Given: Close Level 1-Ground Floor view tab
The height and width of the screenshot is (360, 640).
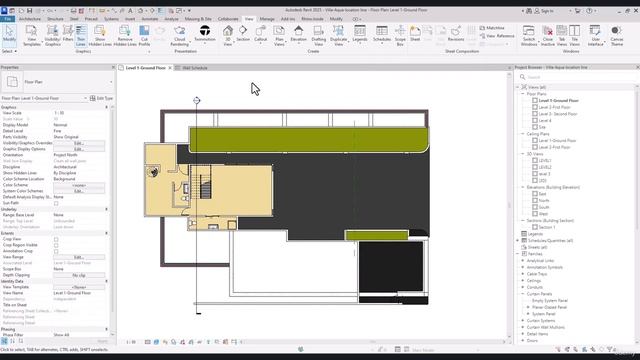Looking at the screenshot, I should (170, 68).
